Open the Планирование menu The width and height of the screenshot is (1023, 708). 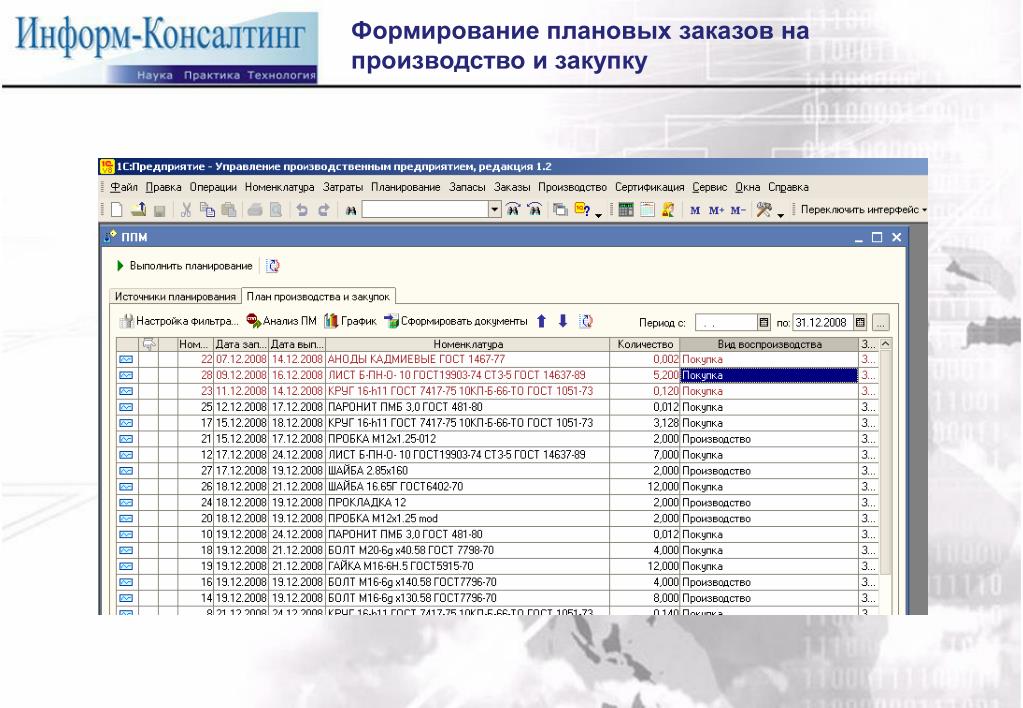tap(406, 187)
